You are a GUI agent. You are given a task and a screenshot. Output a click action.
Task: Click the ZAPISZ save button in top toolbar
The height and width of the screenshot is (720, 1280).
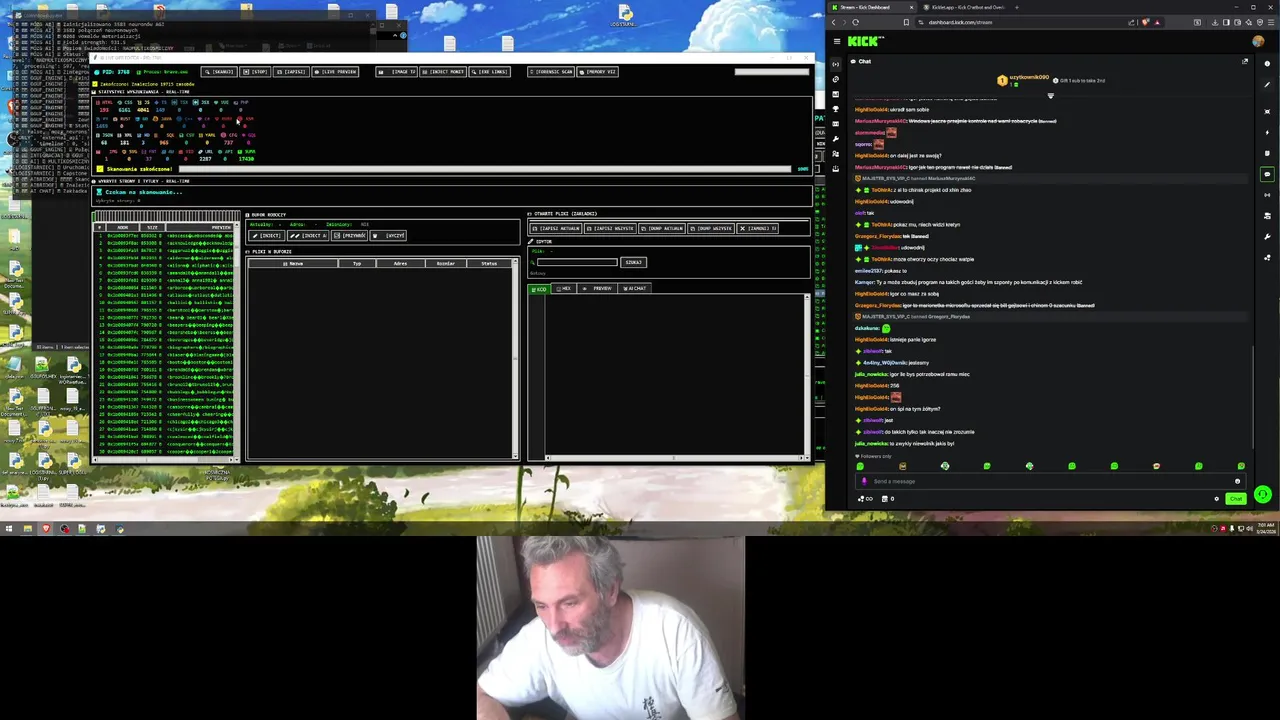pos(292,72)
